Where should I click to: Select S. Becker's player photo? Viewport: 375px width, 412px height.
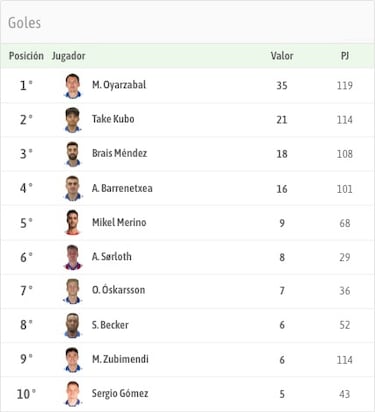click(x=73, y=325)
